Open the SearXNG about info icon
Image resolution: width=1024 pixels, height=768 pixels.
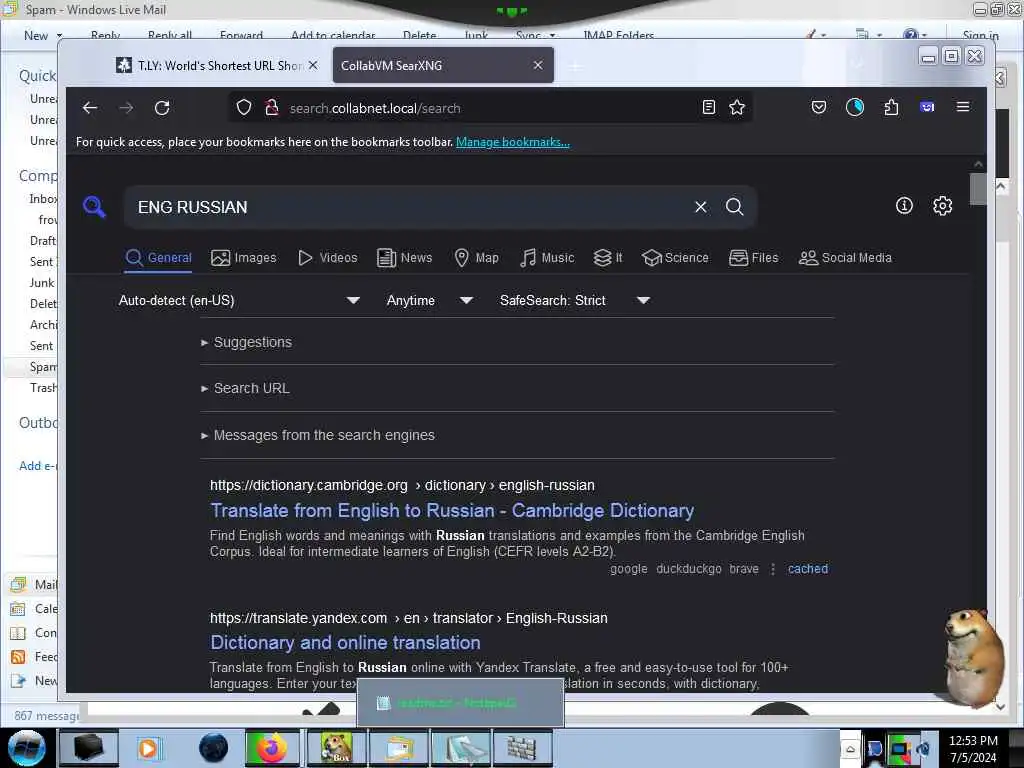[904, 206]
